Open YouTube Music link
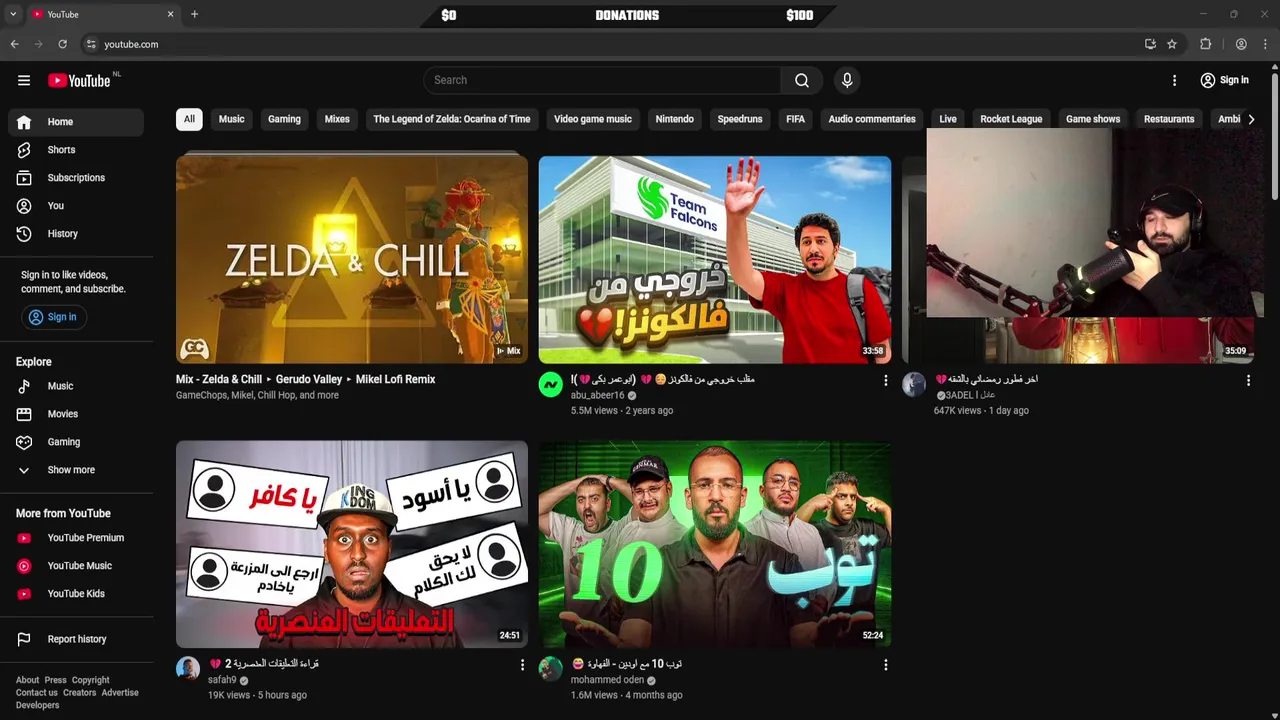The image size is (1280, 720). (x=76, y=566)
